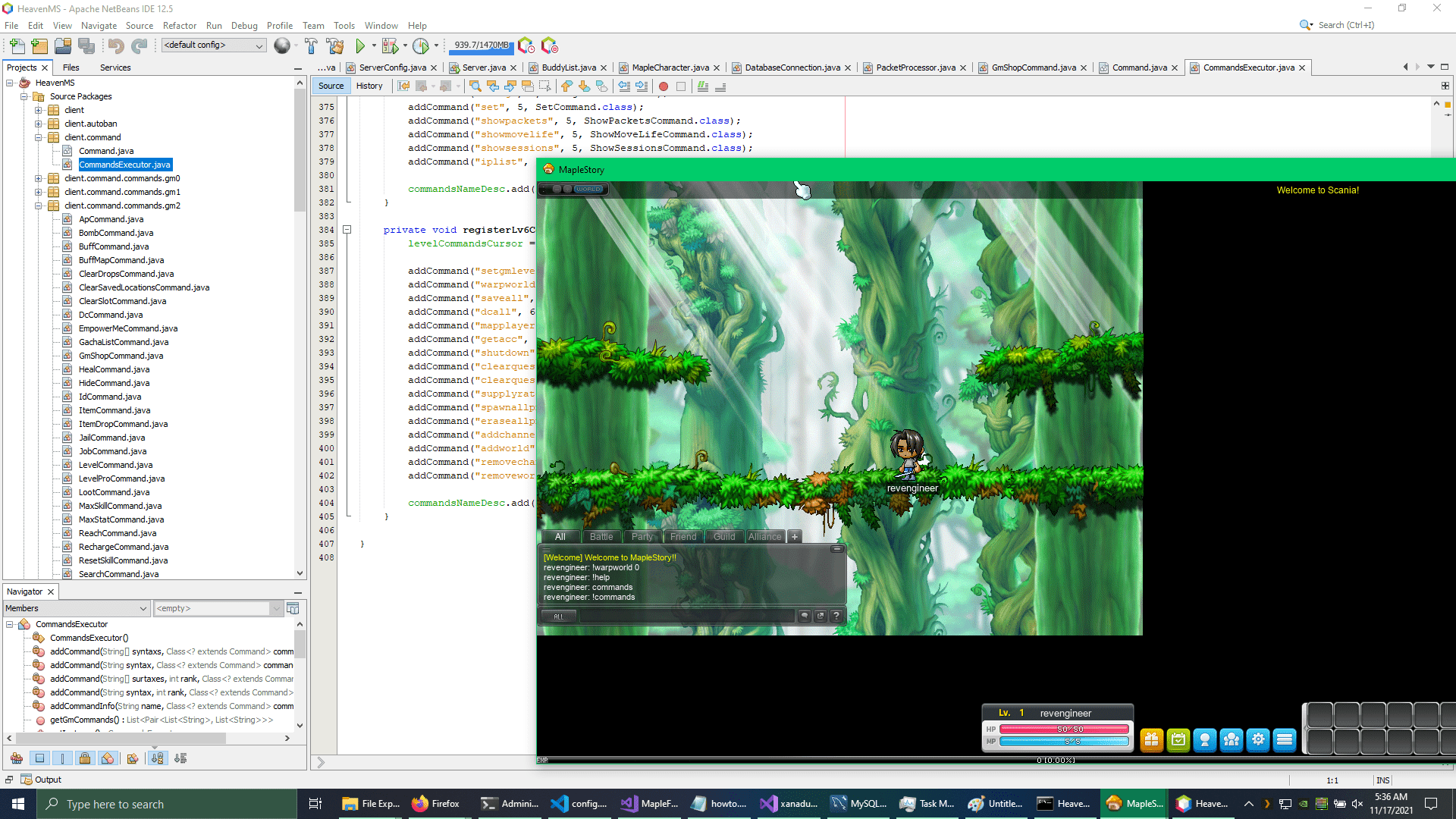Screen dimensions: 1456x819
Task: Click the Open Project folder icon
Action: point(63,46)
